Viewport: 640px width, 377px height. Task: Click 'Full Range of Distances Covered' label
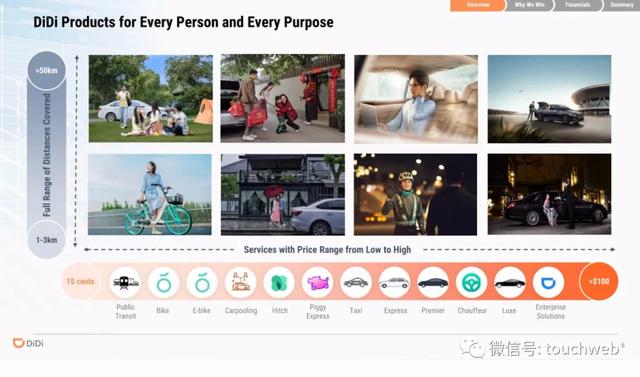pos(47,155)
